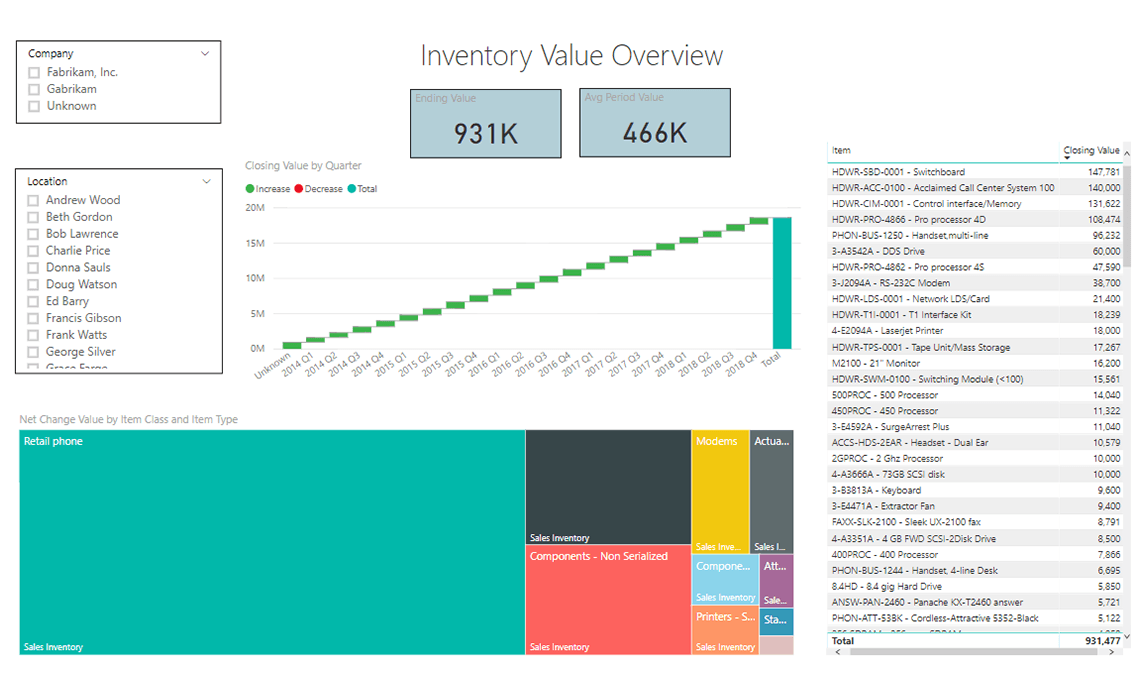
Task: Select row HDWR-SBD-0001 - Switchboard
Action: coord(976,172)
